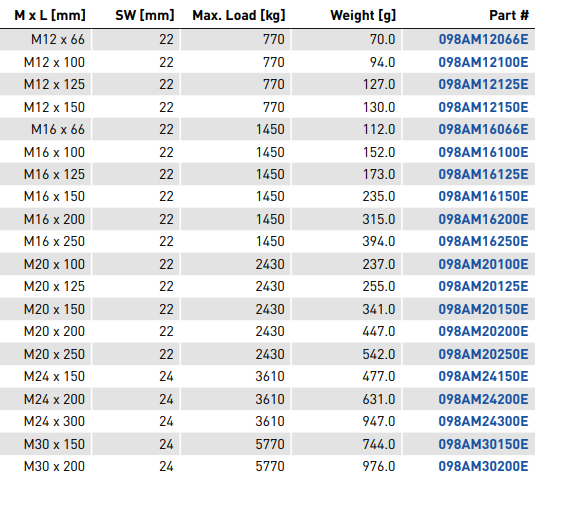
Task: Open part link 098AM24150E
Action: point(483,376)
